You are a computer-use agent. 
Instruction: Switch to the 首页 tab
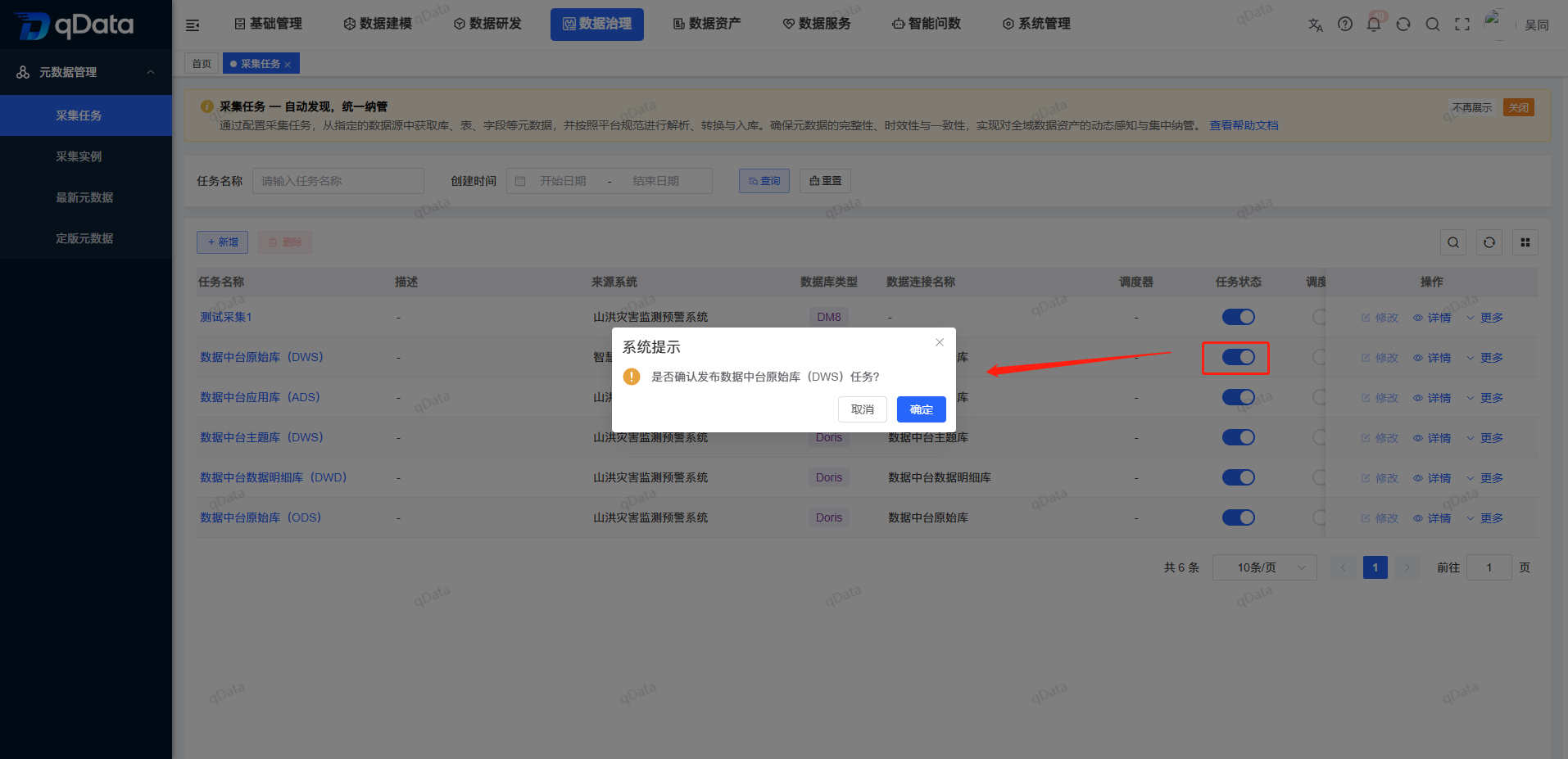[202, 64]
